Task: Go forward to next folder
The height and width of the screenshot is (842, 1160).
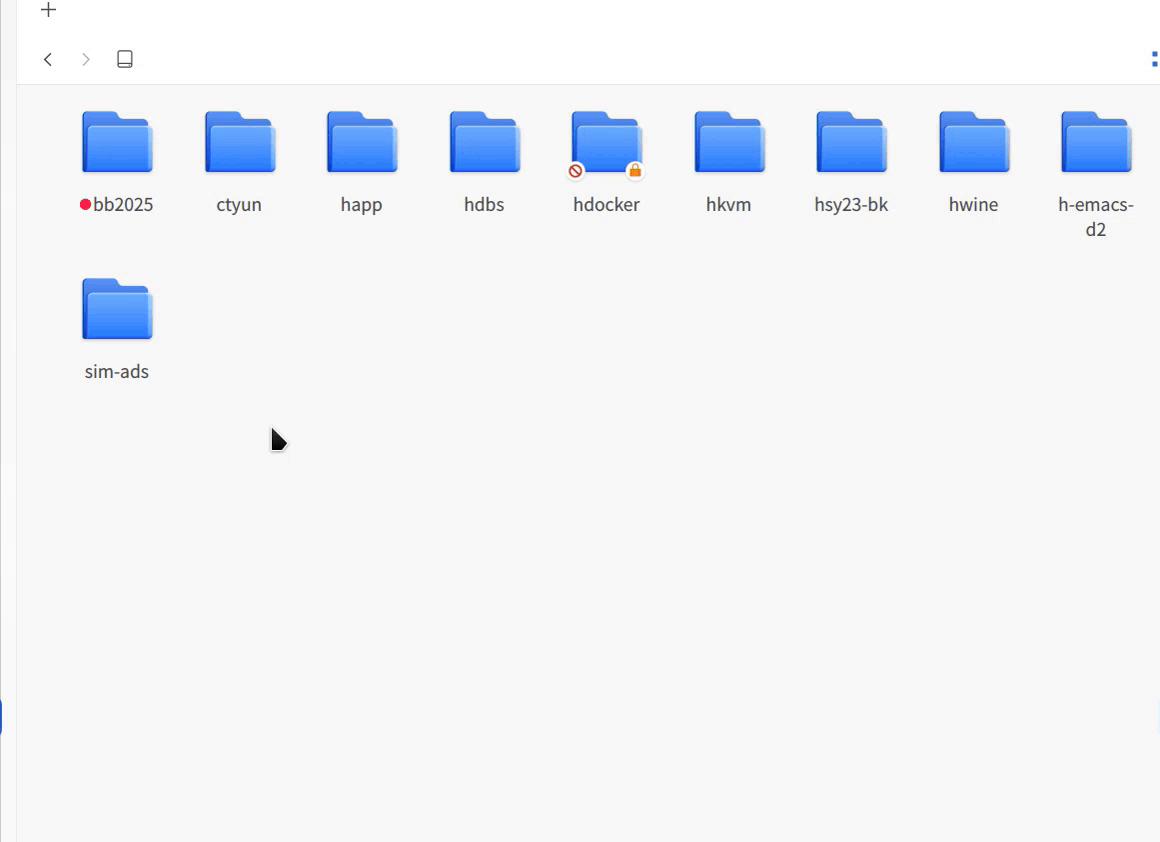Action: coord(86,59)
